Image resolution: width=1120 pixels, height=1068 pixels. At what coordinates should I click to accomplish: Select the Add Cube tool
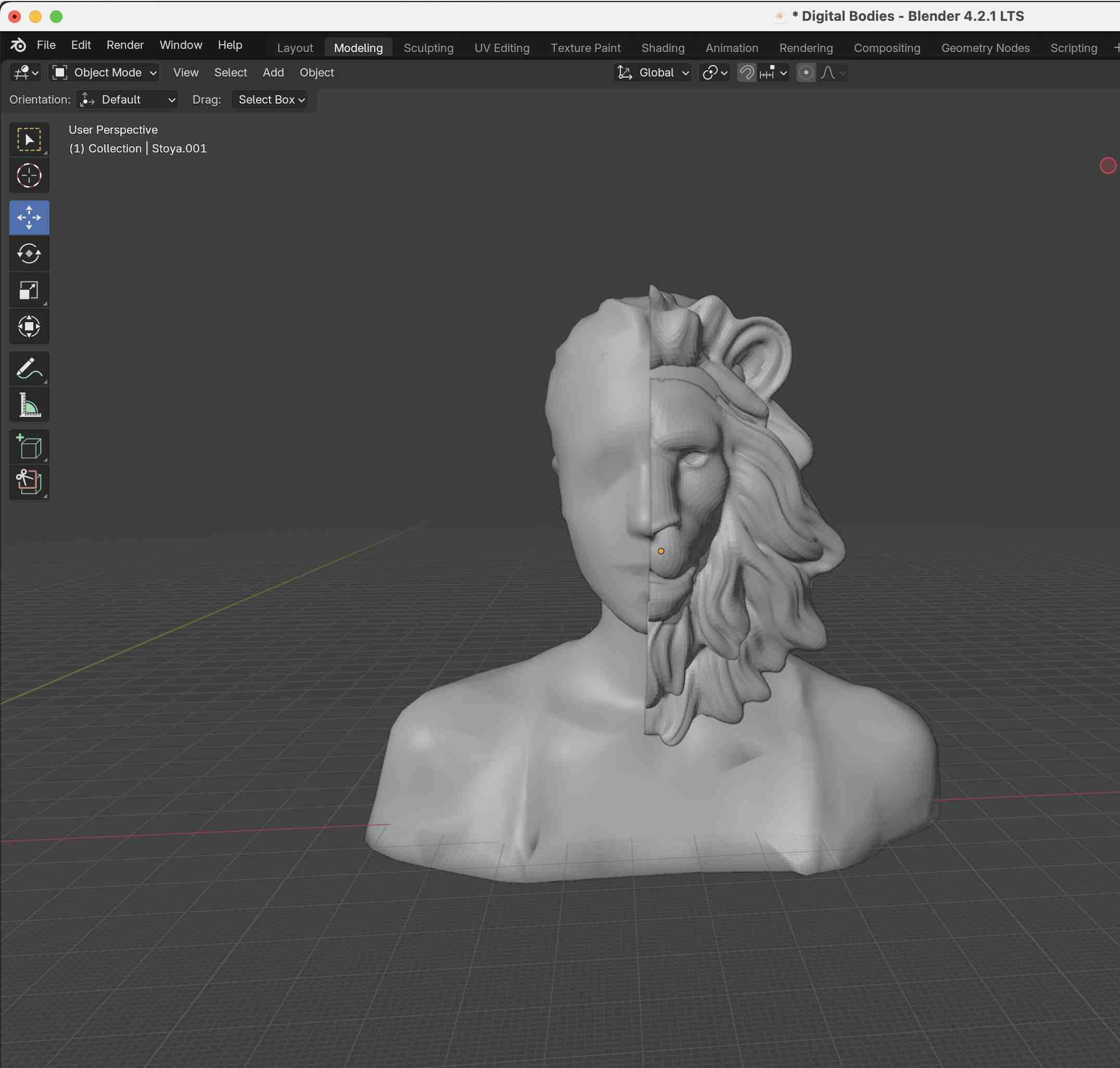29,447
